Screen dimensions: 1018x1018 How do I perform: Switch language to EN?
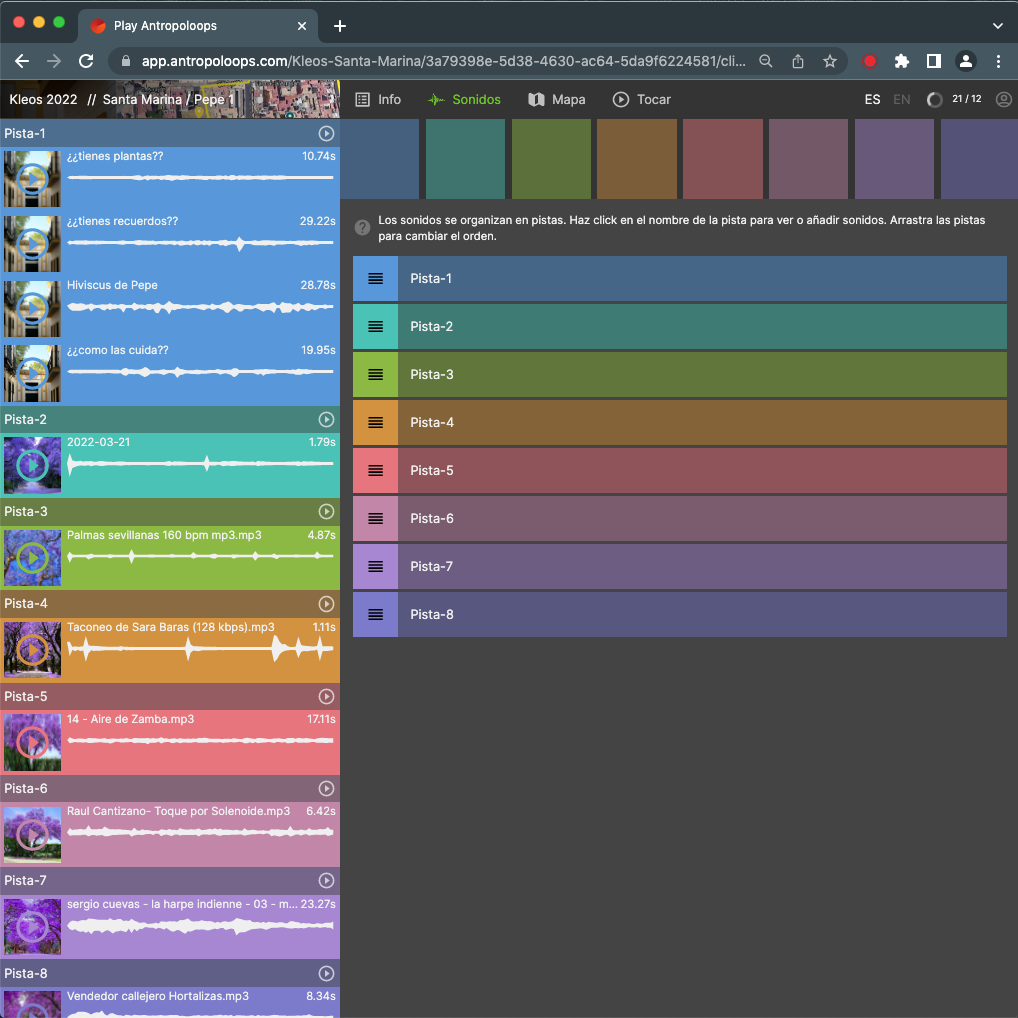pos(901,100)
